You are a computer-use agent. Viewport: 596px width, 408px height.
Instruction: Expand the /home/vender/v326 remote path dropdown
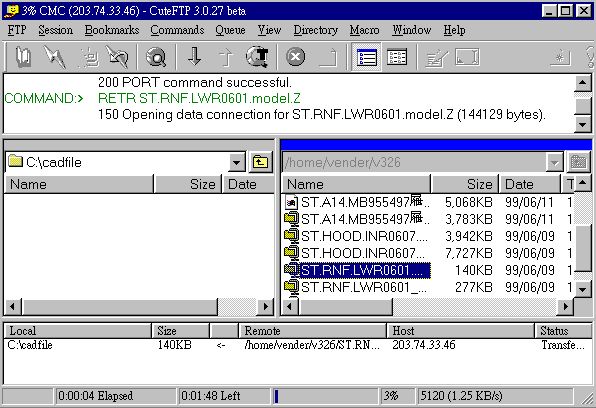pos(554,163)
